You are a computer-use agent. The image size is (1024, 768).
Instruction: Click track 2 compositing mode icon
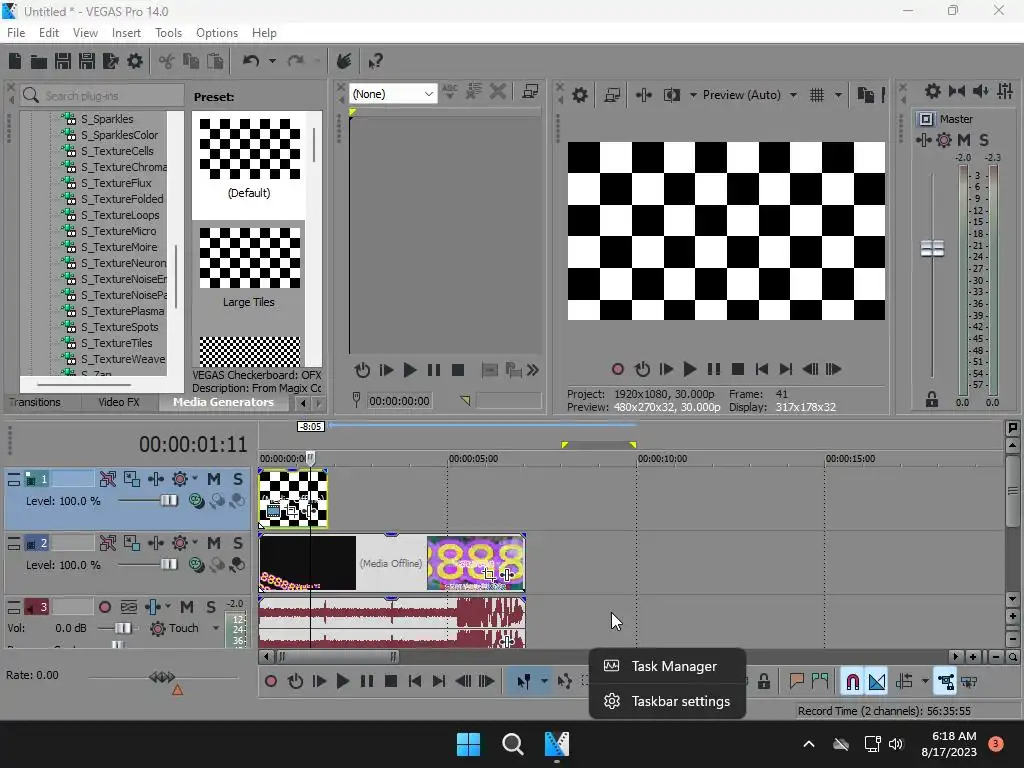pos(195,564)
